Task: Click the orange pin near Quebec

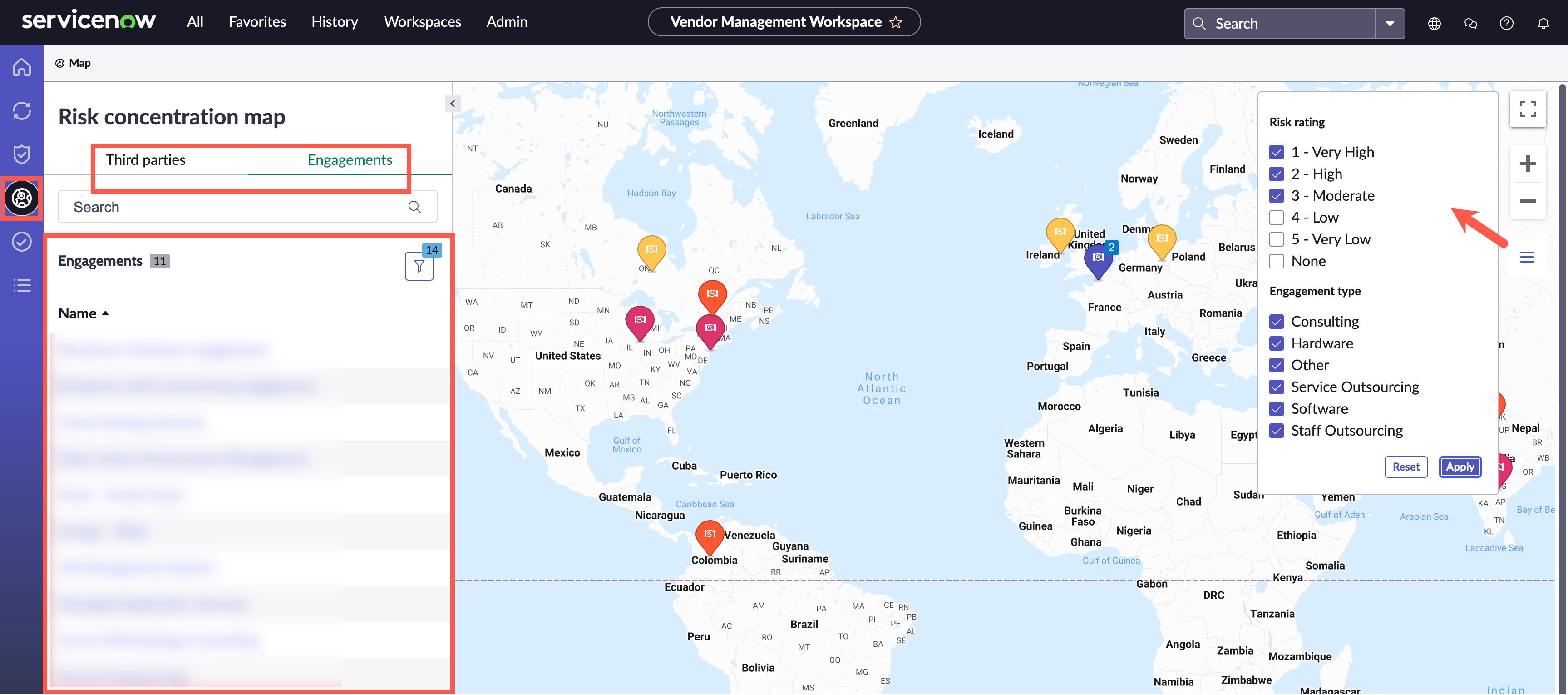Action: [x=712, y=297]
